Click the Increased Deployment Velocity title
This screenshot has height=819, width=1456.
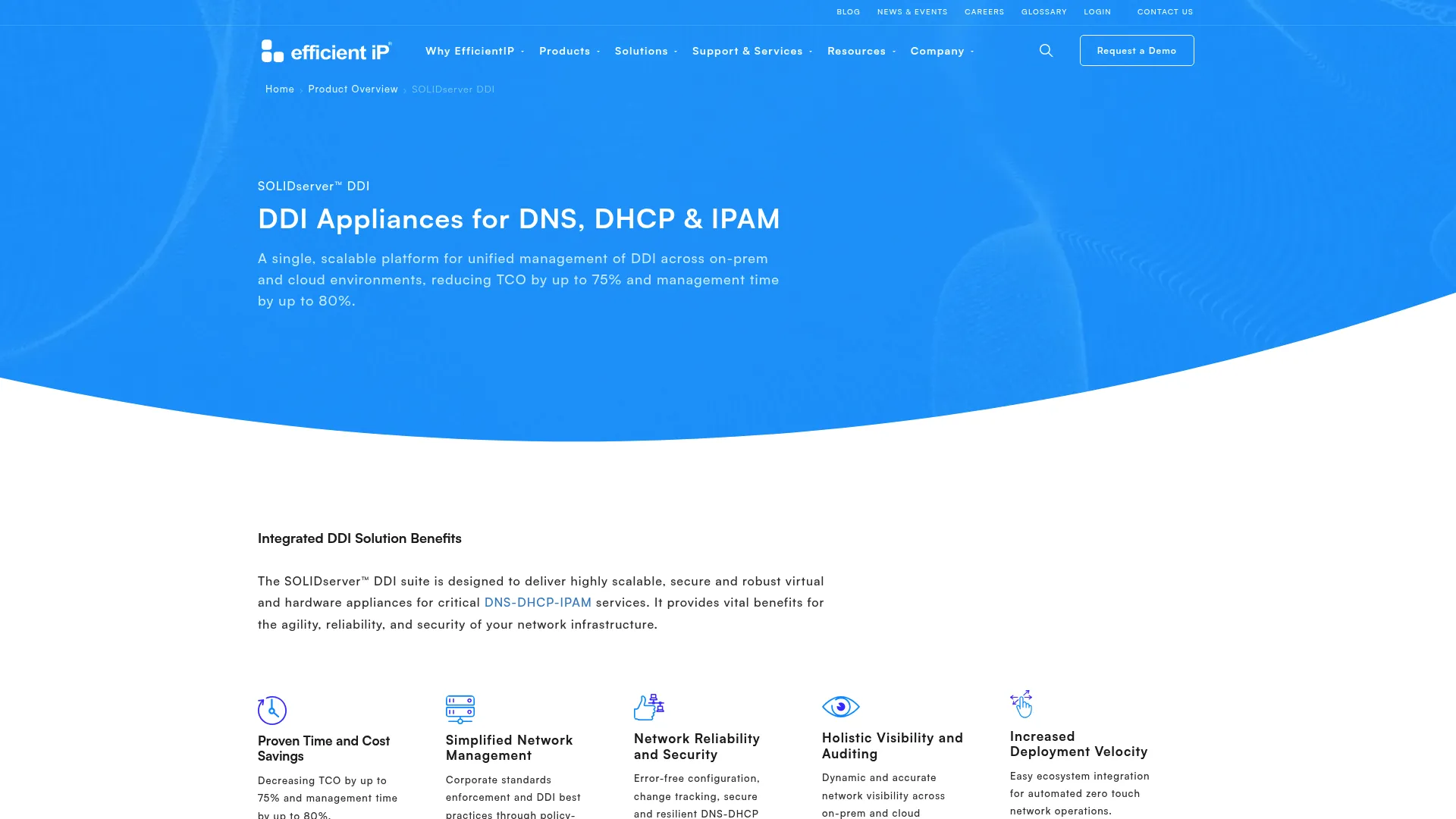tap(1078, 744)
